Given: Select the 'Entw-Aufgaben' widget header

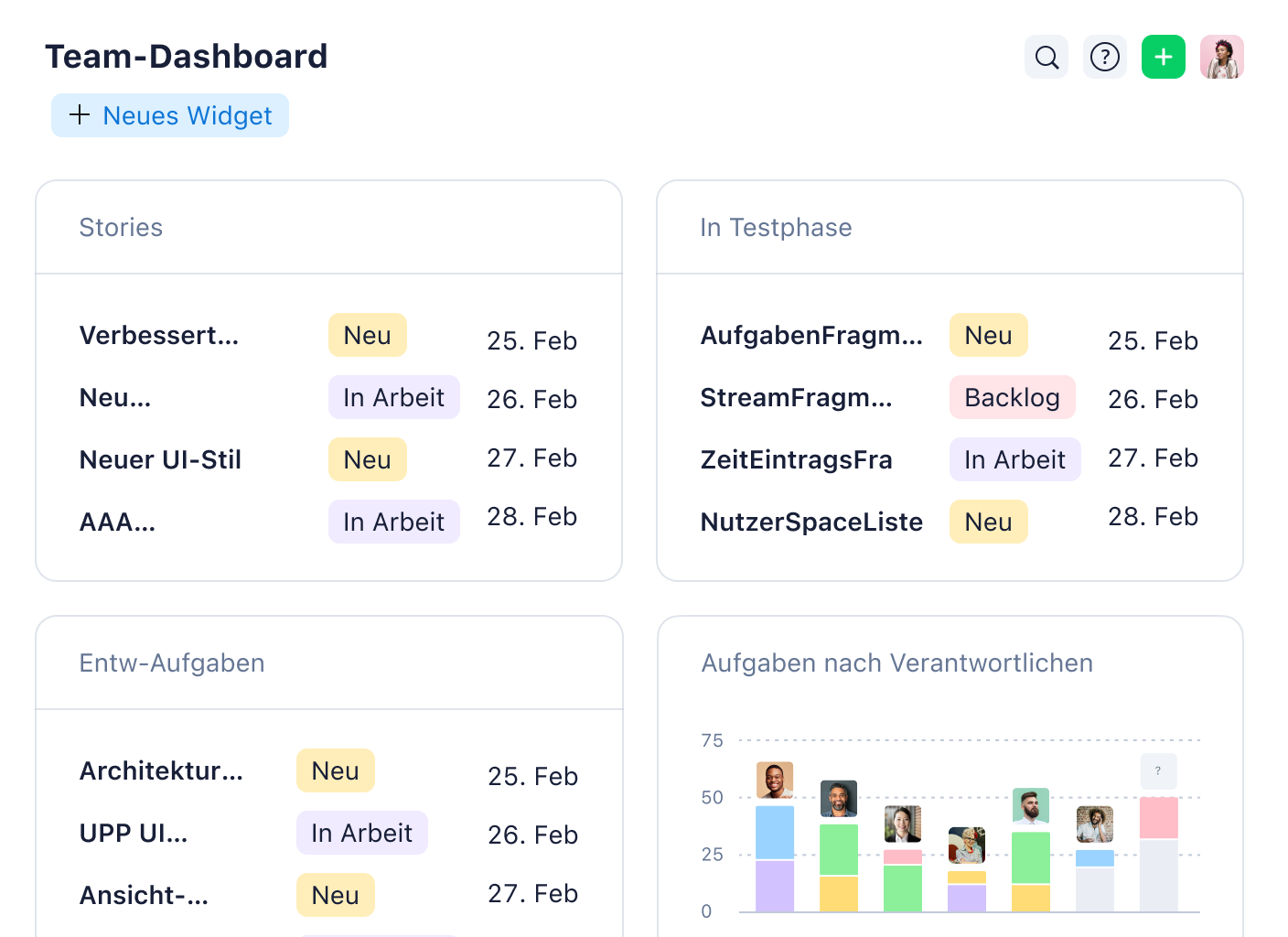Looking at the screenshot, I should pos(172,662).
